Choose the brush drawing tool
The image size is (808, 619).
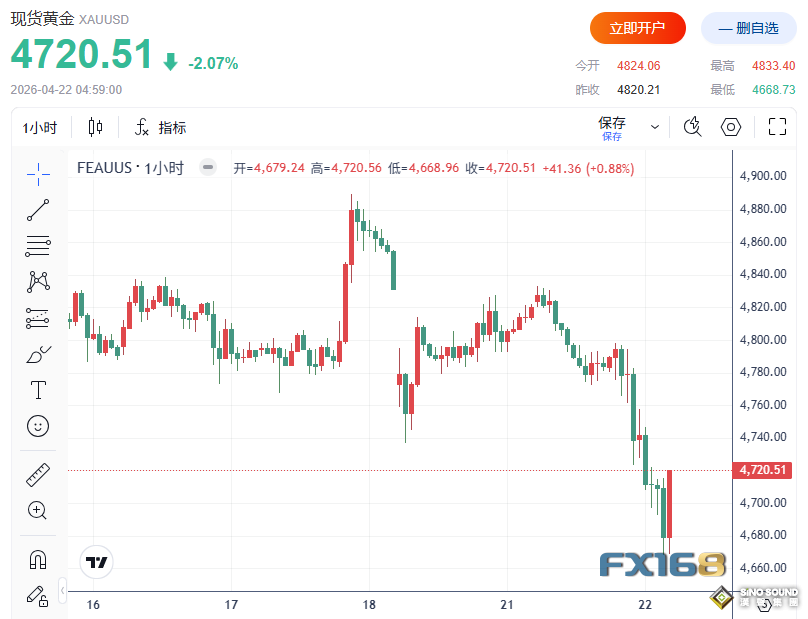point(38,354)
